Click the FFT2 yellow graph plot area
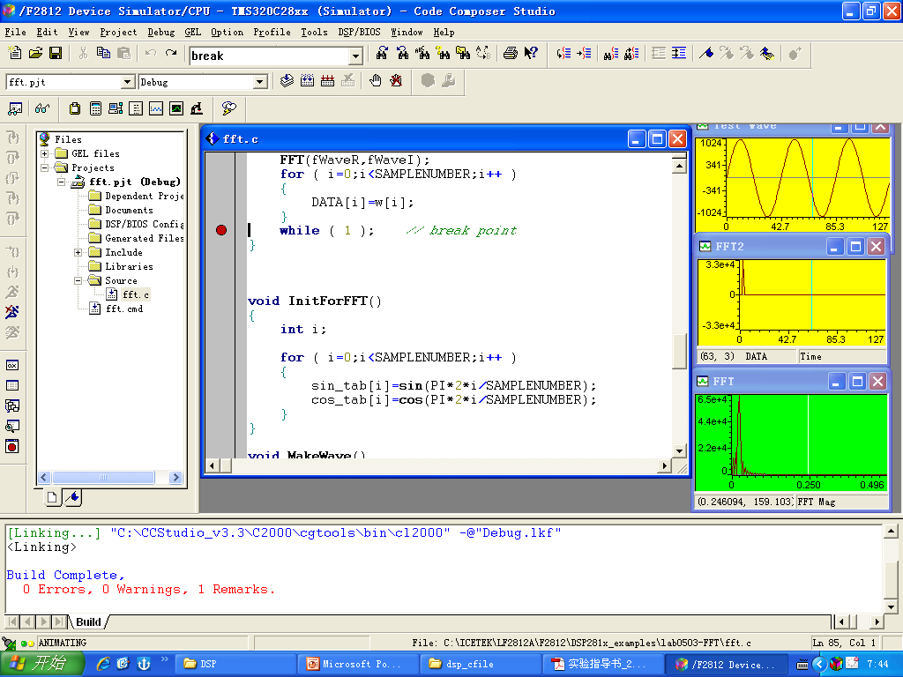This screenshot has width=903, height=677. [812, 295]
